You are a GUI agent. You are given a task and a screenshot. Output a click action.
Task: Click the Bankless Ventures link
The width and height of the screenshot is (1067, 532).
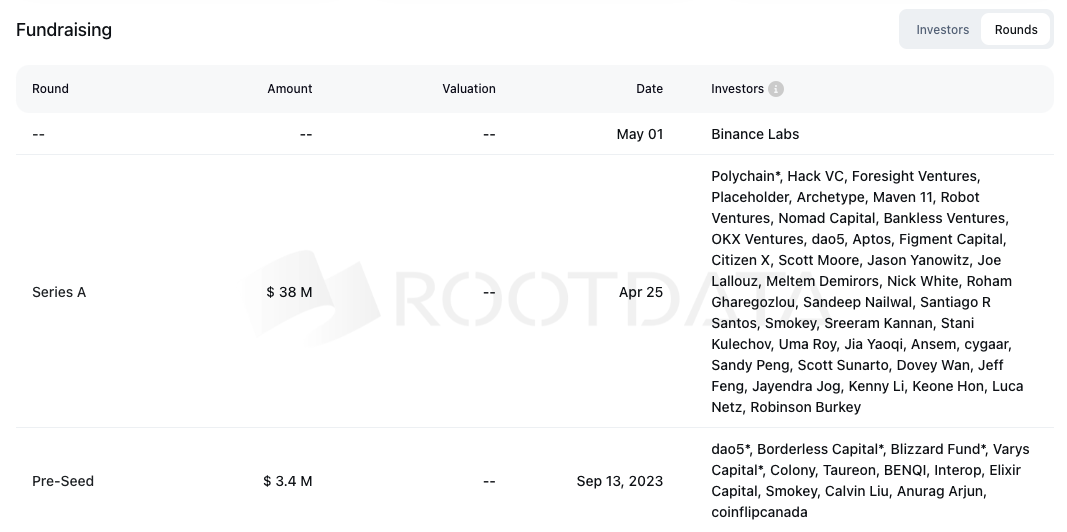click(x=944, y=218)
